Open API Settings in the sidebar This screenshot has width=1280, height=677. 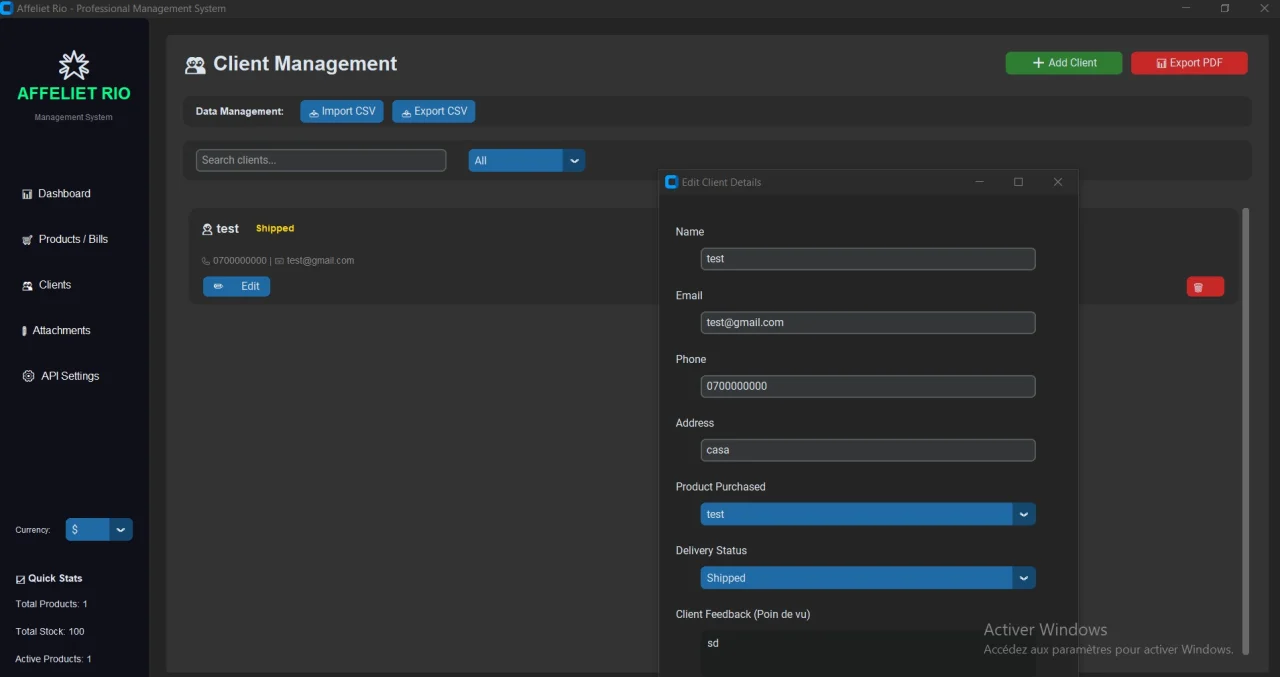tap(61, 377)
